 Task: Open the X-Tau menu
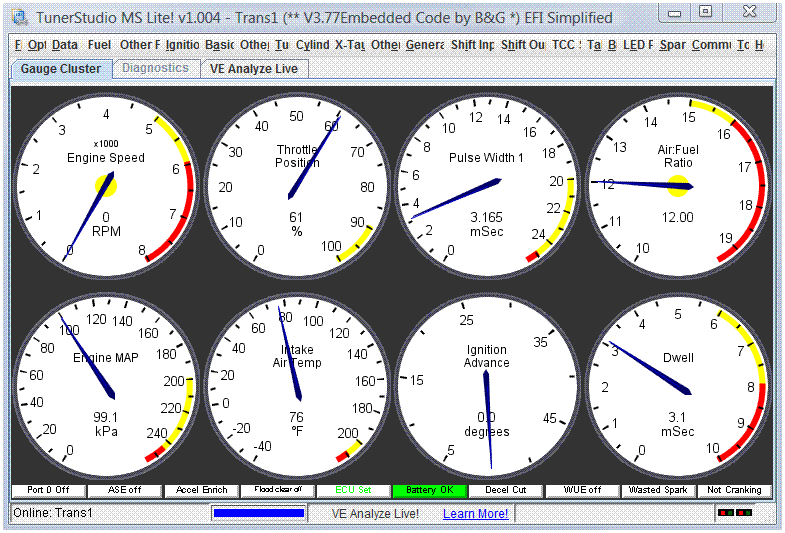pyautogui.click(x=349, y=45)
